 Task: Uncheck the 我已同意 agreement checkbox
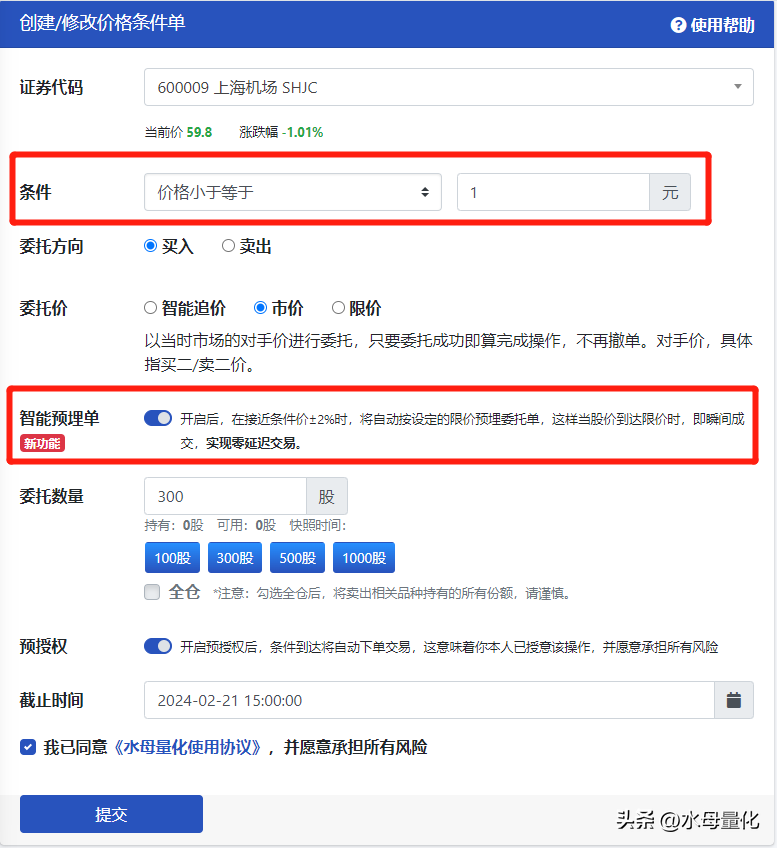pos(28,747)
